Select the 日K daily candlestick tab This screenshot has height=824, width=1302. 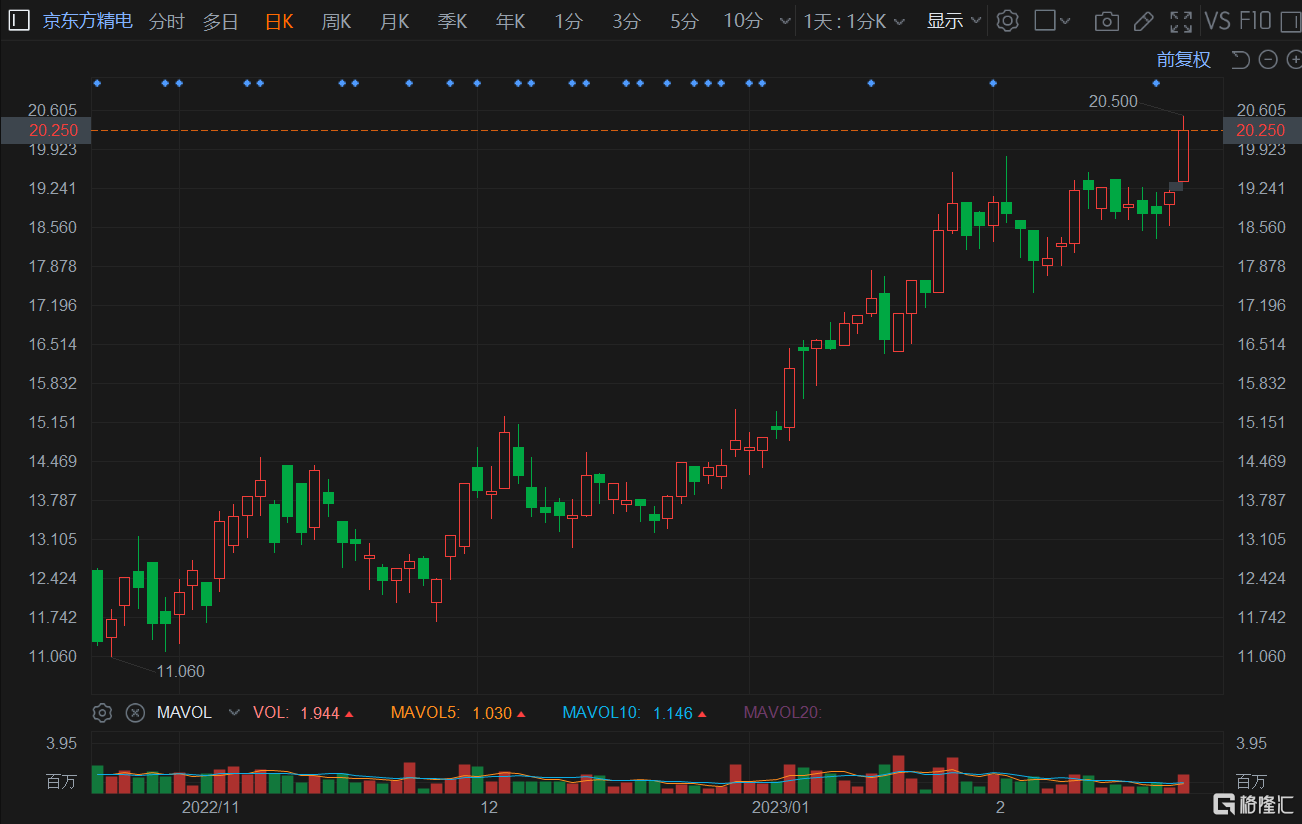279,21
